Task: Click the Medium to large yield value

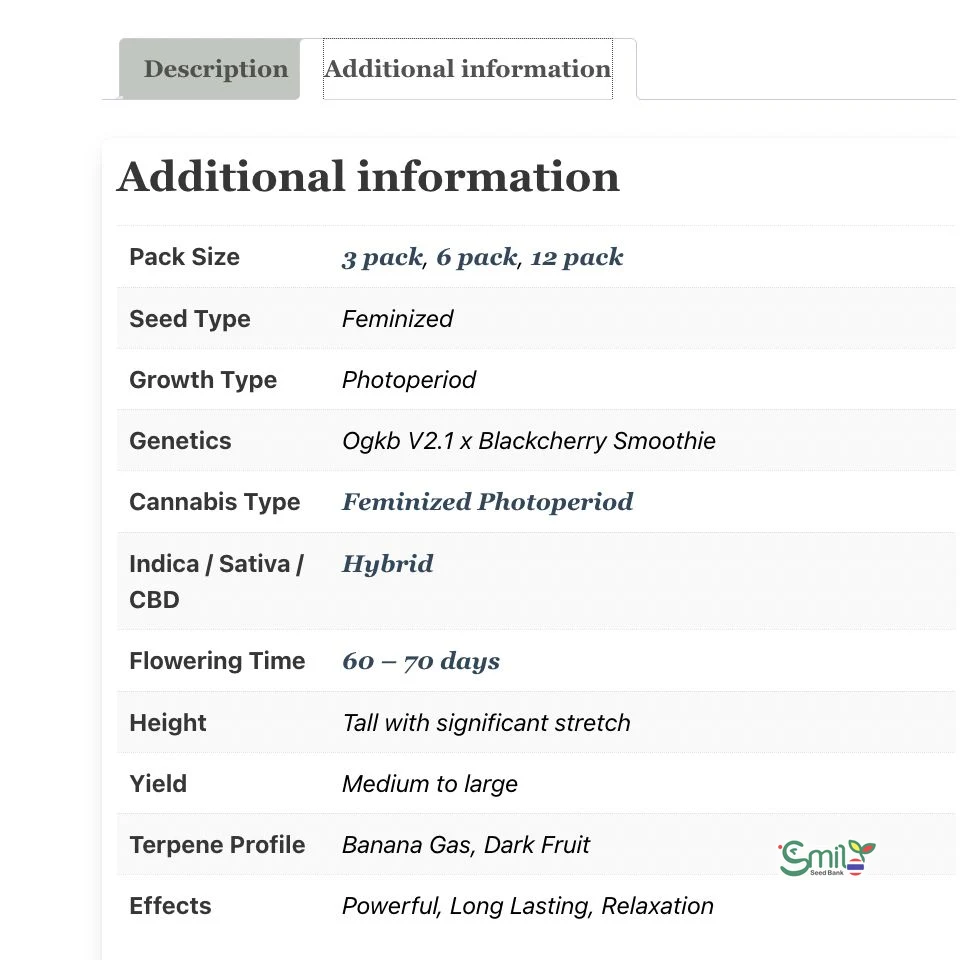Action: 429,784
